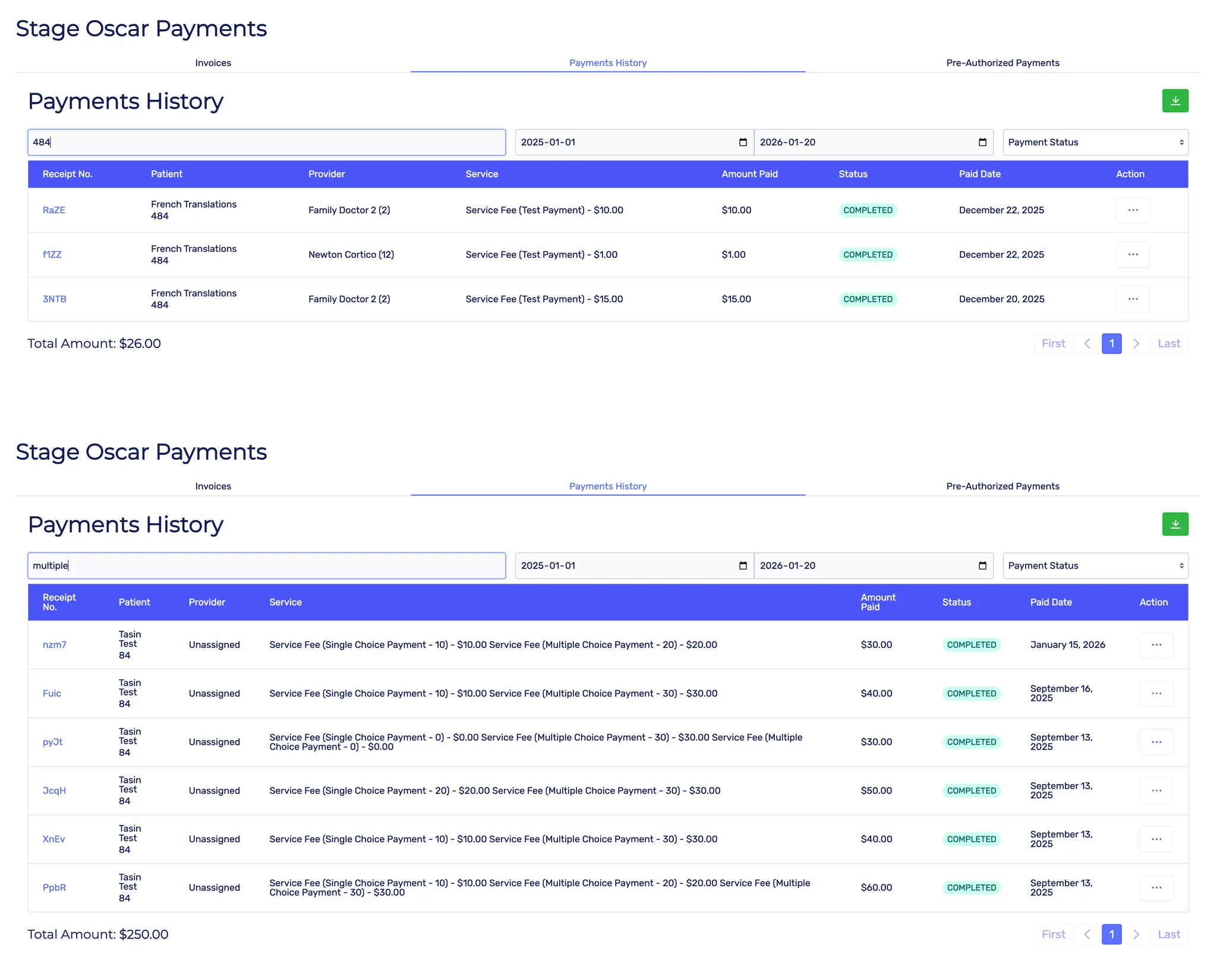Open action menu for receipt f1ZZ
The width and height of the screenshot is (1217, 980).
[1133, 255]
